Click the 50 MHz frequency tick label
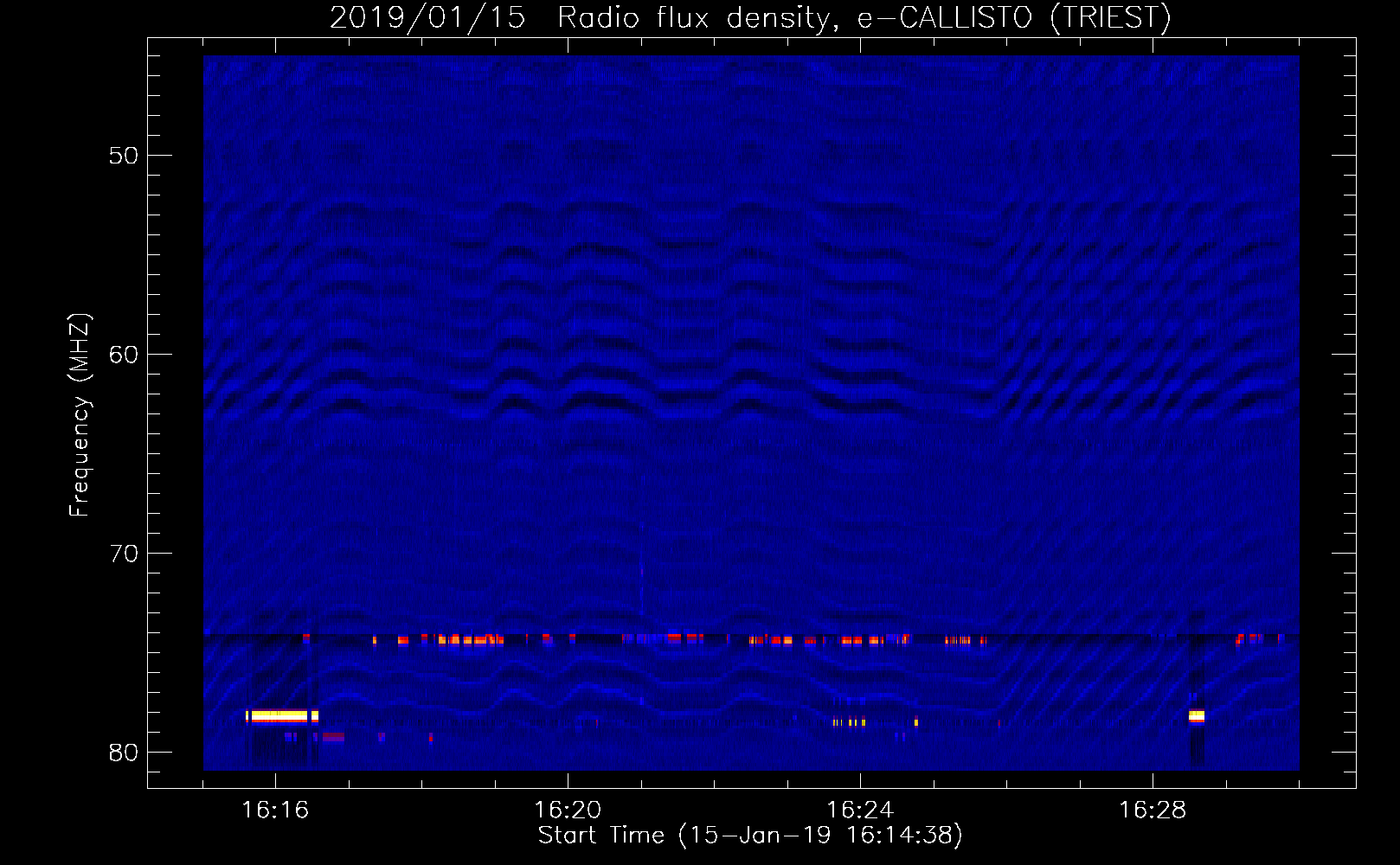1400x865 pixels. pyautogui.click(x=124, y=156)
